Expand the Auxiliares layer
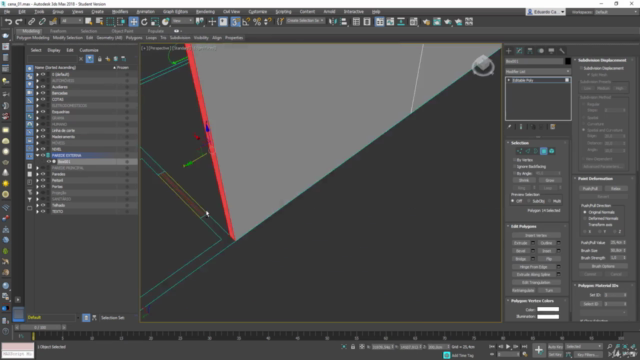This screenshot has width=640, height=360. pos(37,87)
